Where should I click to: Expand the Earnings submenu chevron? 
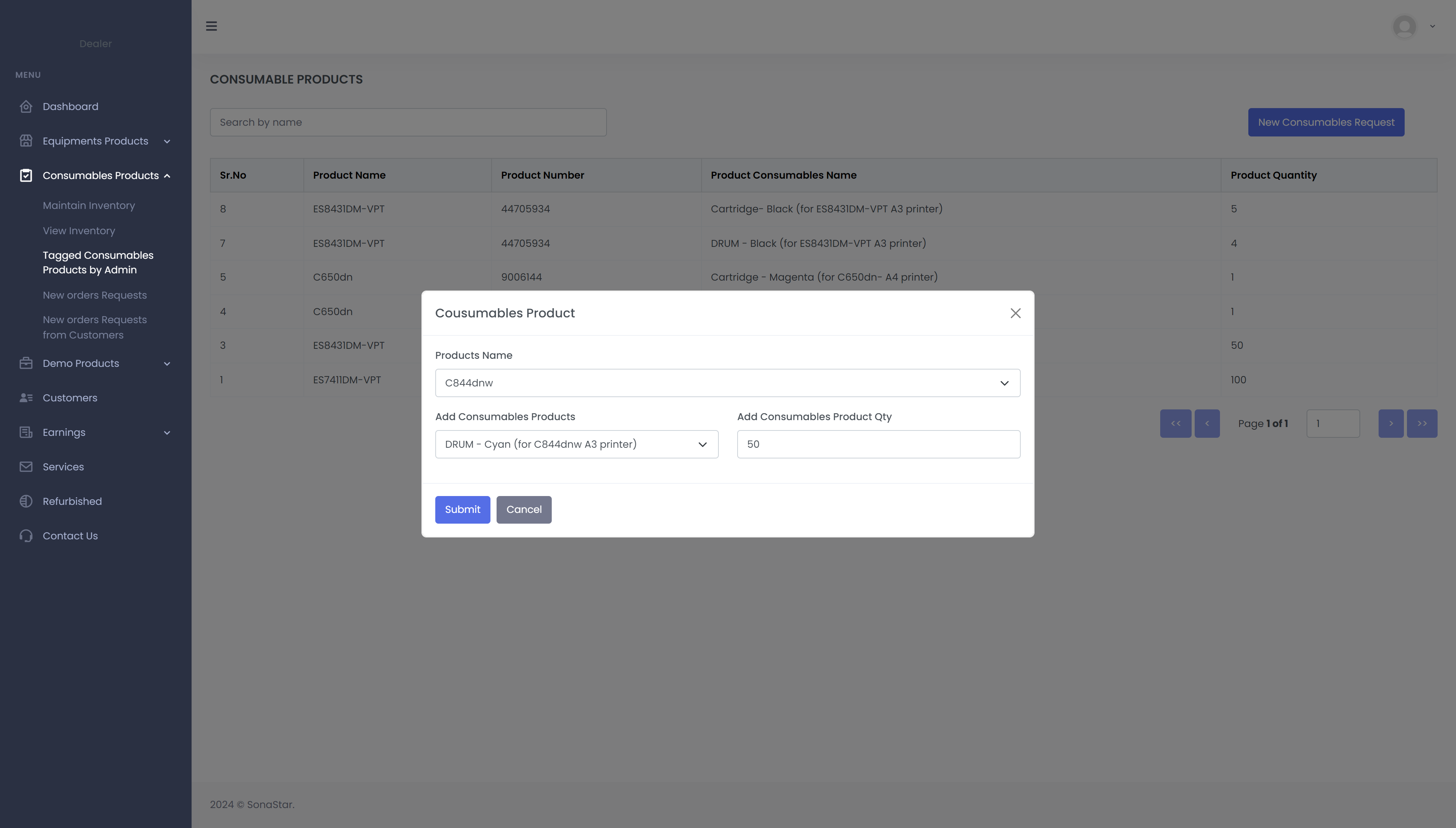coord(167,433)
